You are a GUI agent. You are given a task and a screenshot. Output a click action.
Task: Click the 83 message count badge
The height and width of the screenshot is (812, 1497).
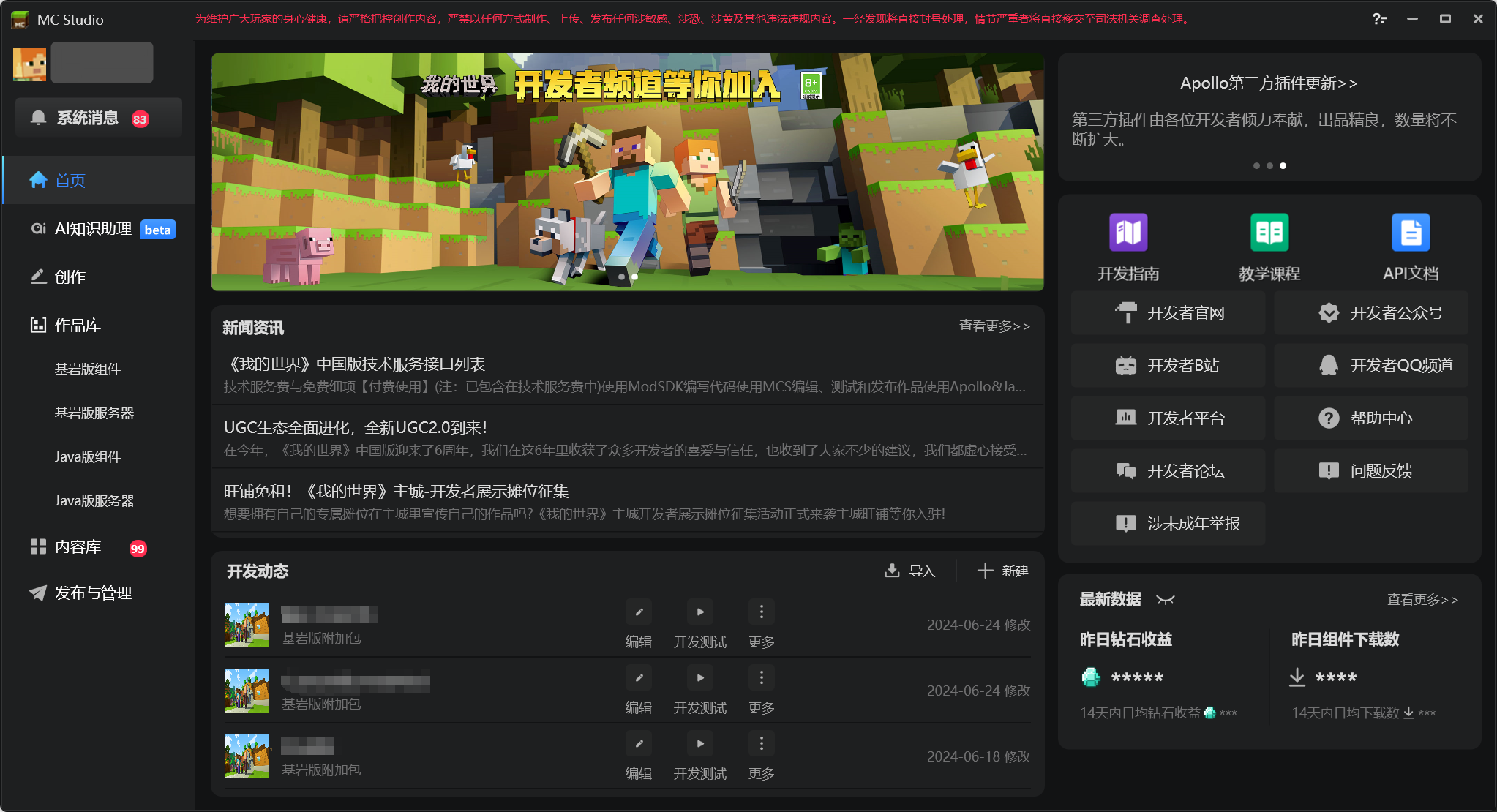[140, 119]
